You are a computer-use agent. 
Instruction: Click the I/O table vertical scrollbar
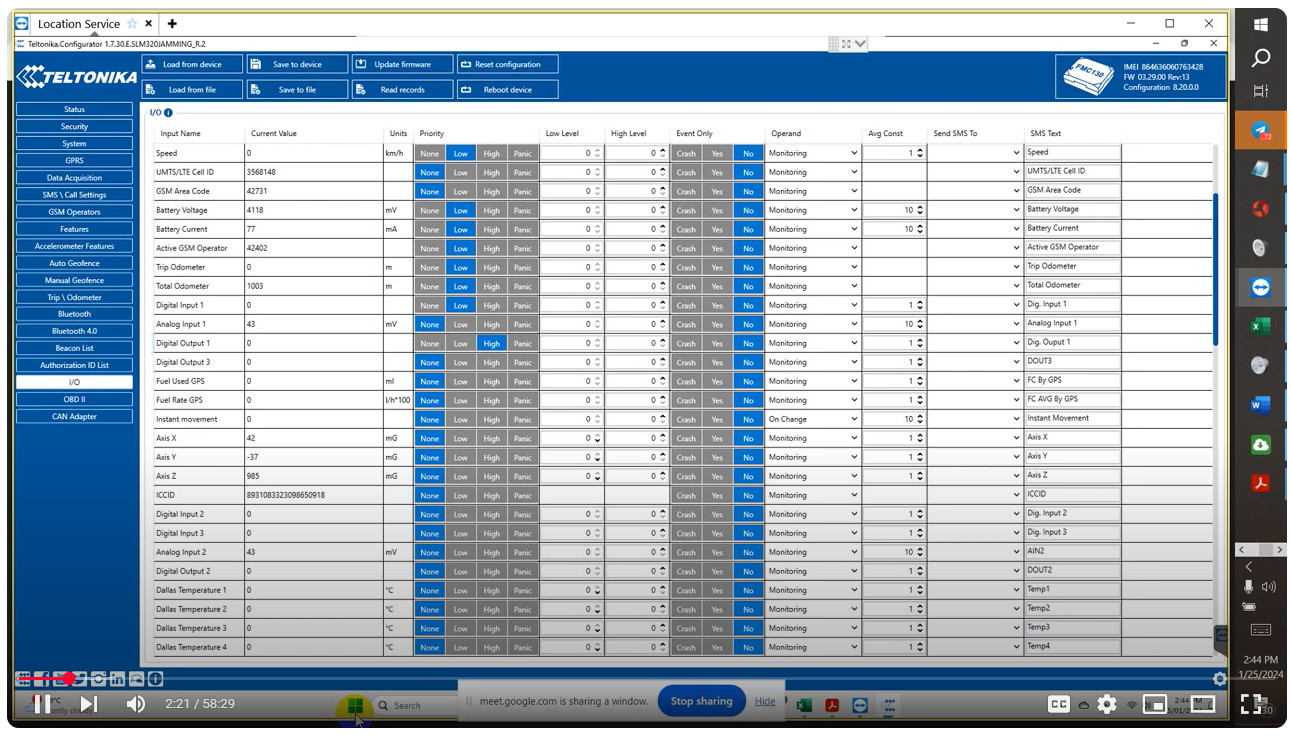tap(1216, 270)
